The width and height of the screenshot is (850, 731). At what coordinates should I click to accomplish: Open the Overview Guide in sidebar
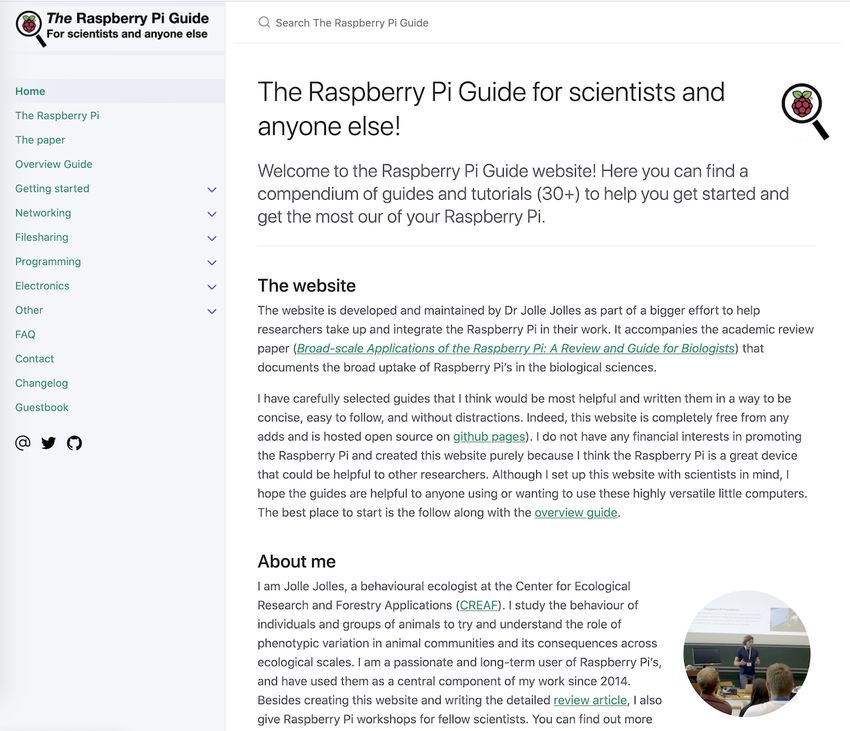tap(54, 164)
